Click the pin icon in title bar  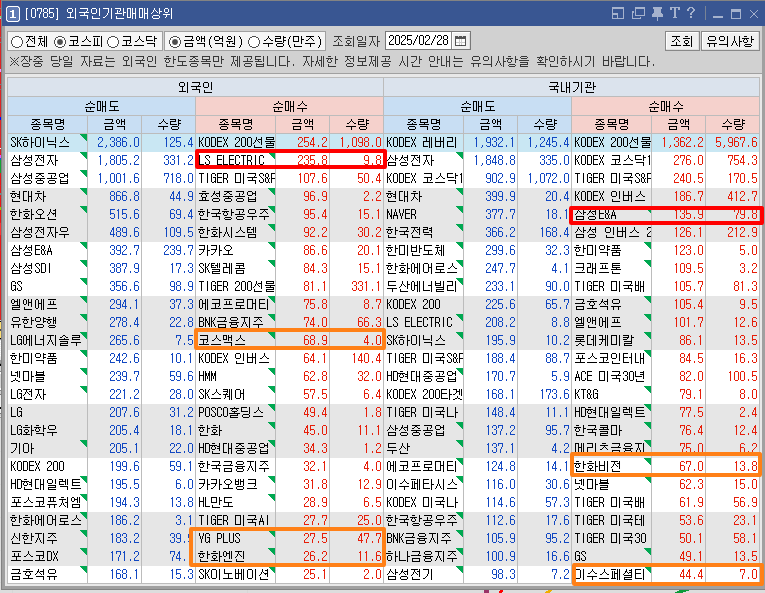tap(658, 13)
